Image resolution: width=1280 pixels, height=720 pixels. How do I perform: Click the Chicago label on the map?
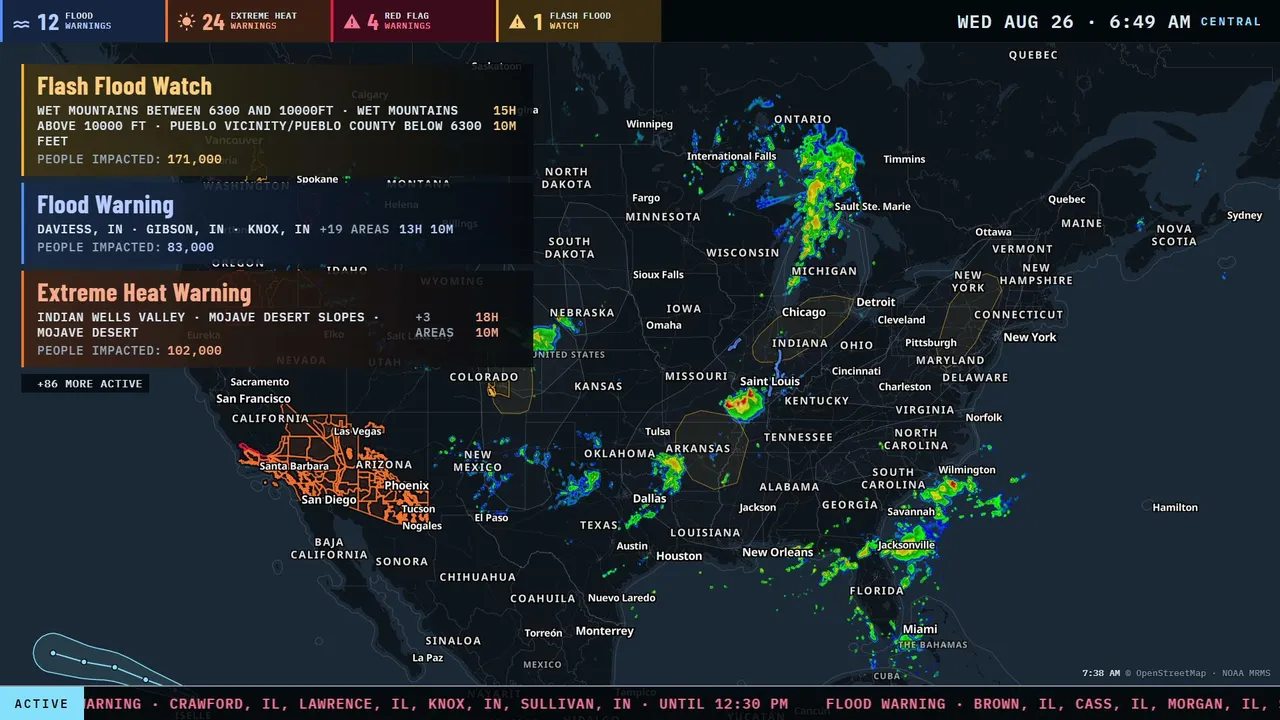click(804, 312)
